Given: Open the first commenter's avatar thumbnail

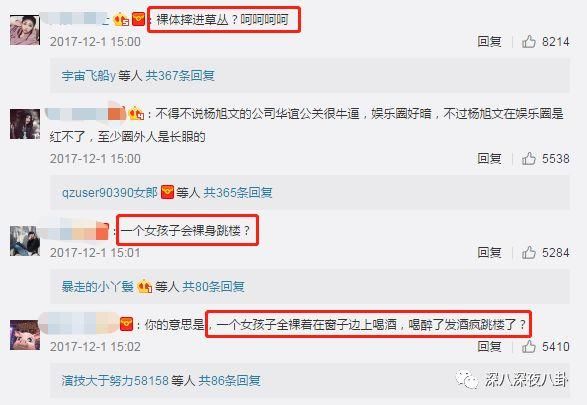Looking at the screenshot, I should coord(25,30).
